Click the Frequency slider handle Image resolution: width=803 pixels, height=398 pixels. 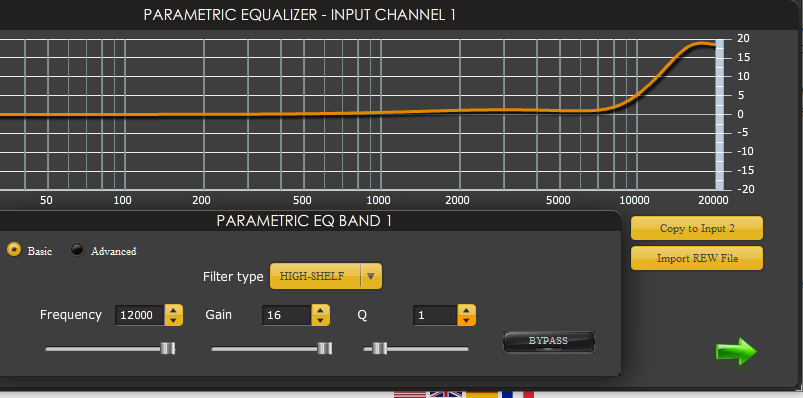[x=167, y=348]
